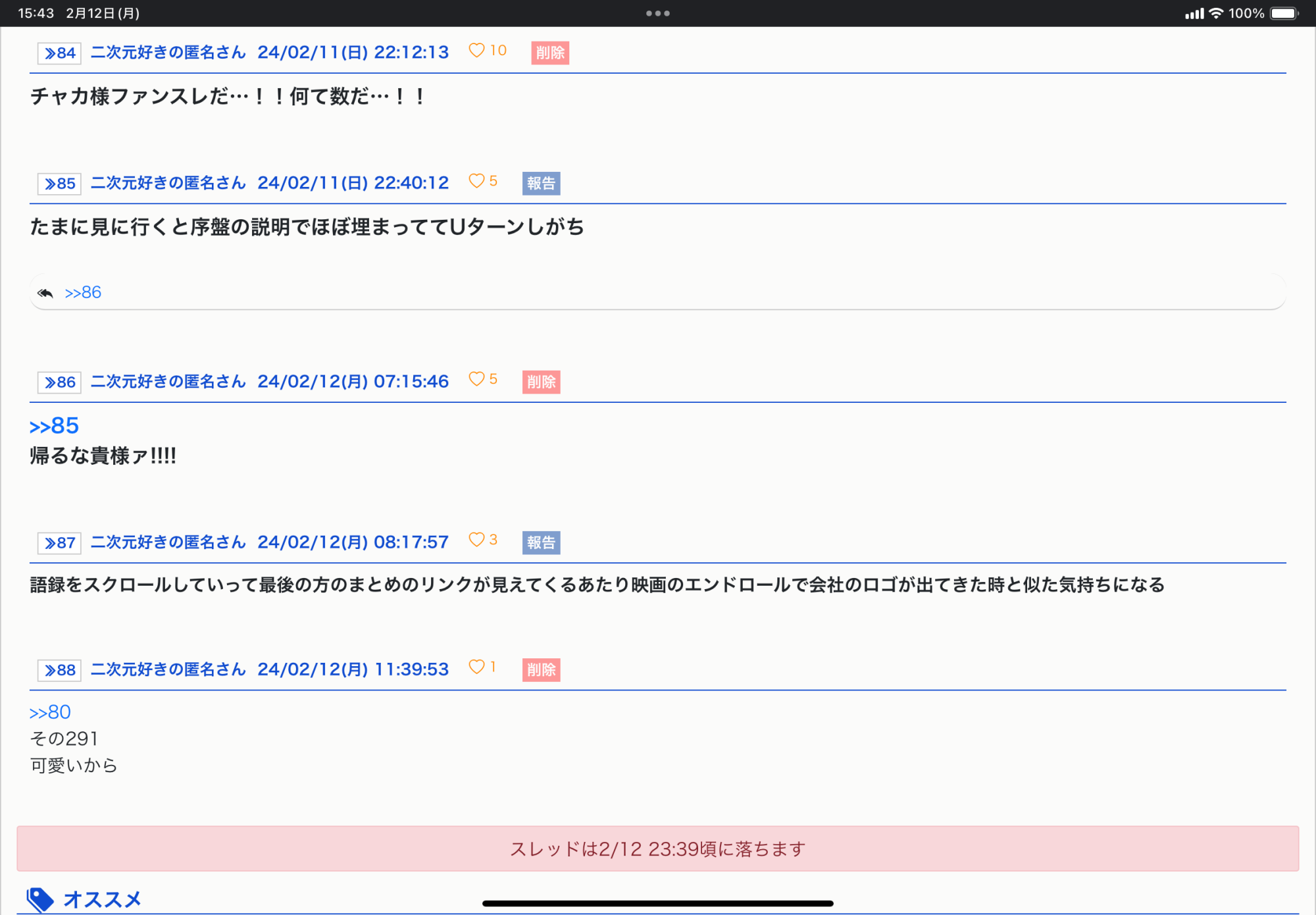Like post 87 via heart icon
The height and width of the screenshot is (915, 1316).
tap(476, 540)
